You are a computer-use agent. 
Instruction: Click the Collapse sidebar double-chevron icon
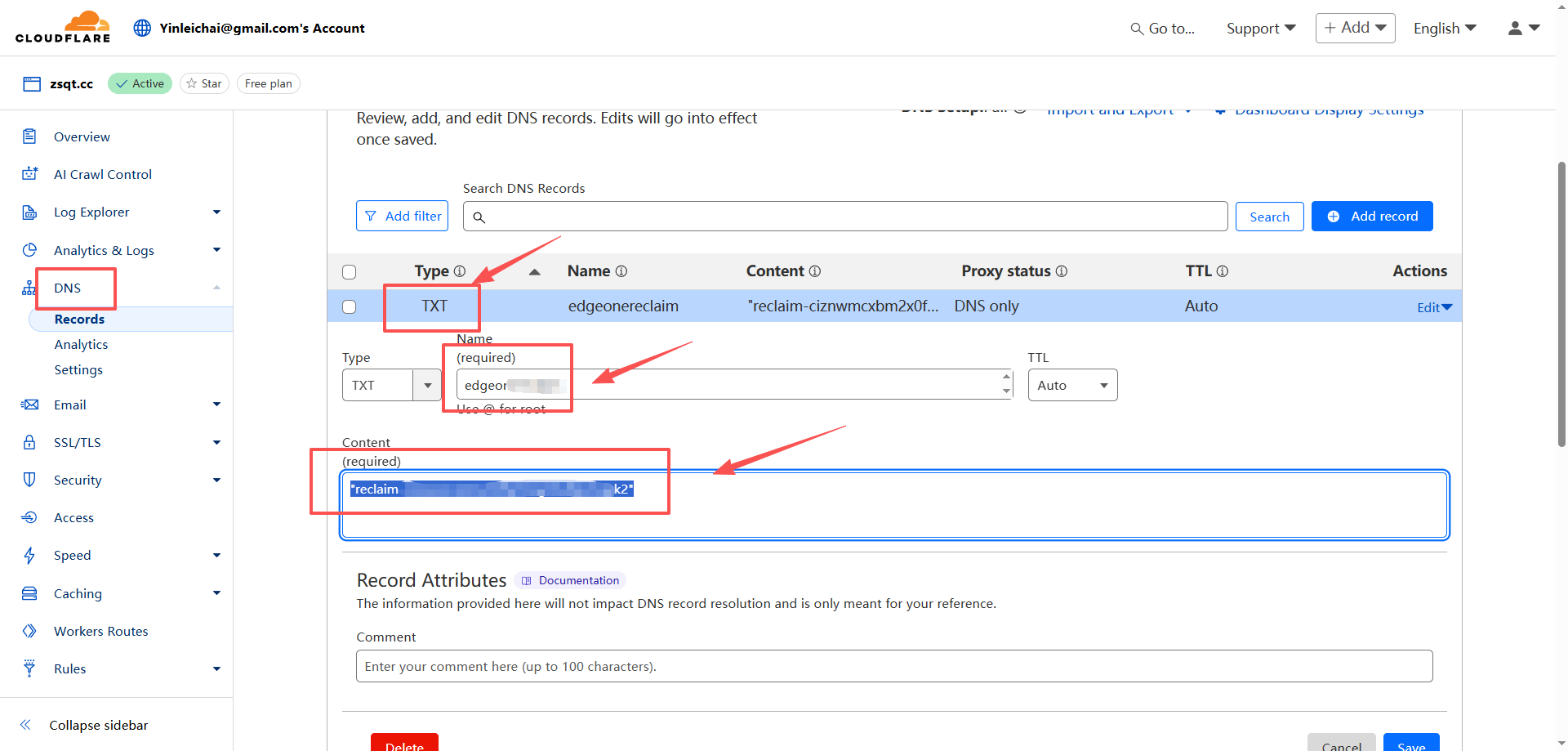pos(25,725)
